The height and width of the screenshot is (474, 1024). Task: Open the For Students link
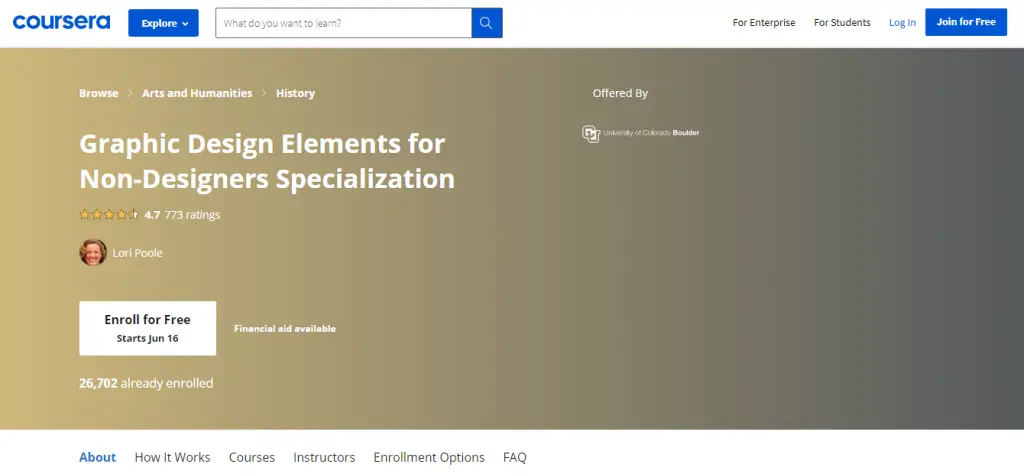click(842, 23)
